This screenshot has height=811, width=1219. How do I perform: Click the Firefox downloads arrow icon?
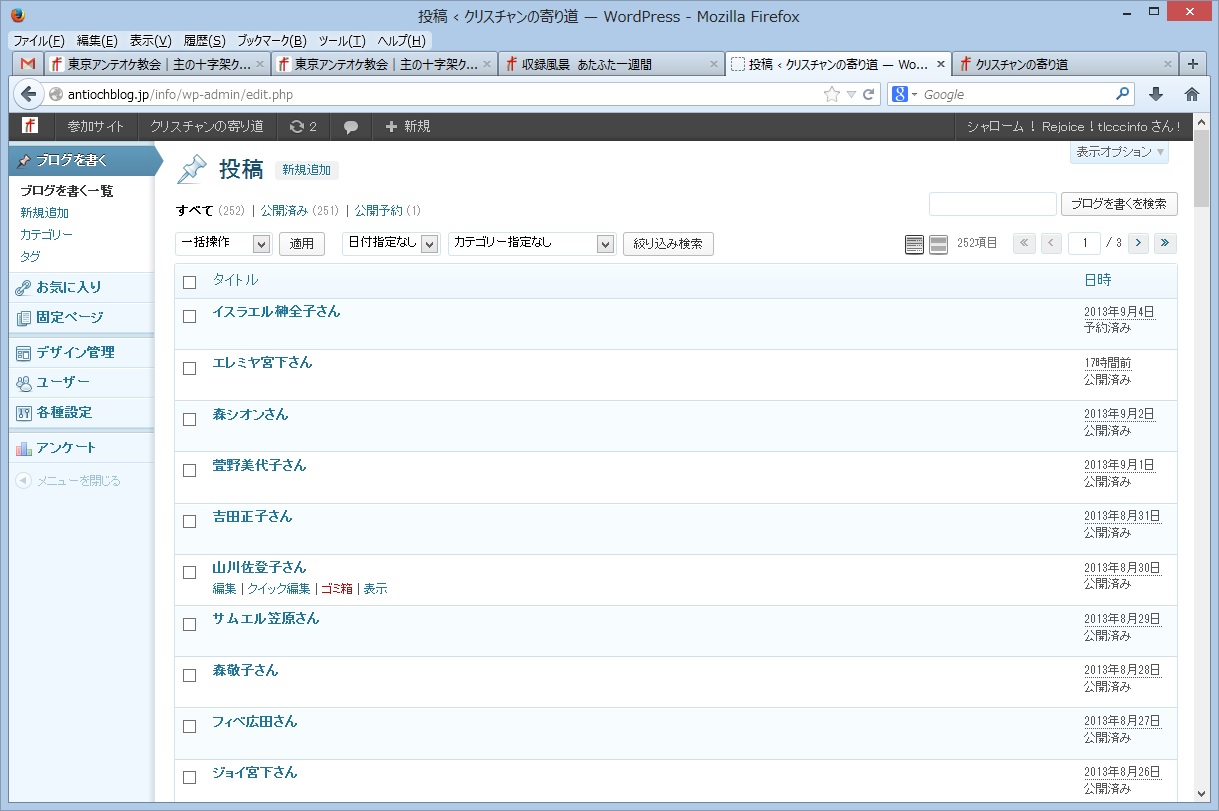1156,94
